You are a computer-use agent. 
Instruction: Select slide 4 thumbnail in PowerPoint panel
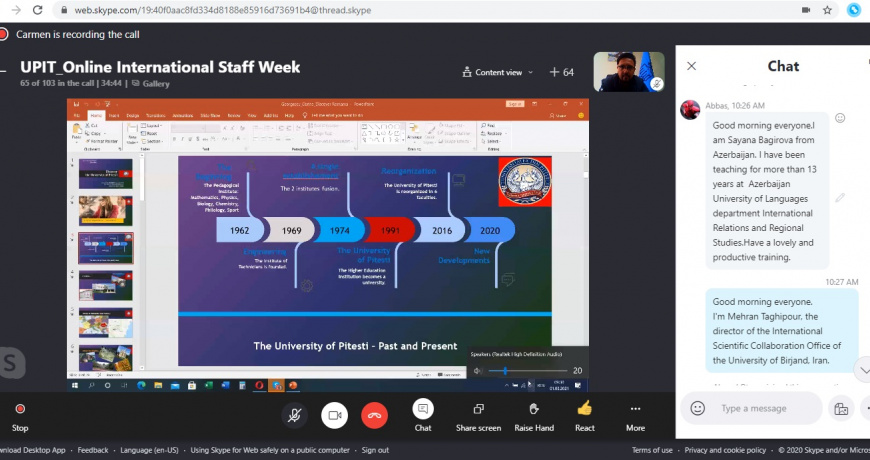(105, 285)
